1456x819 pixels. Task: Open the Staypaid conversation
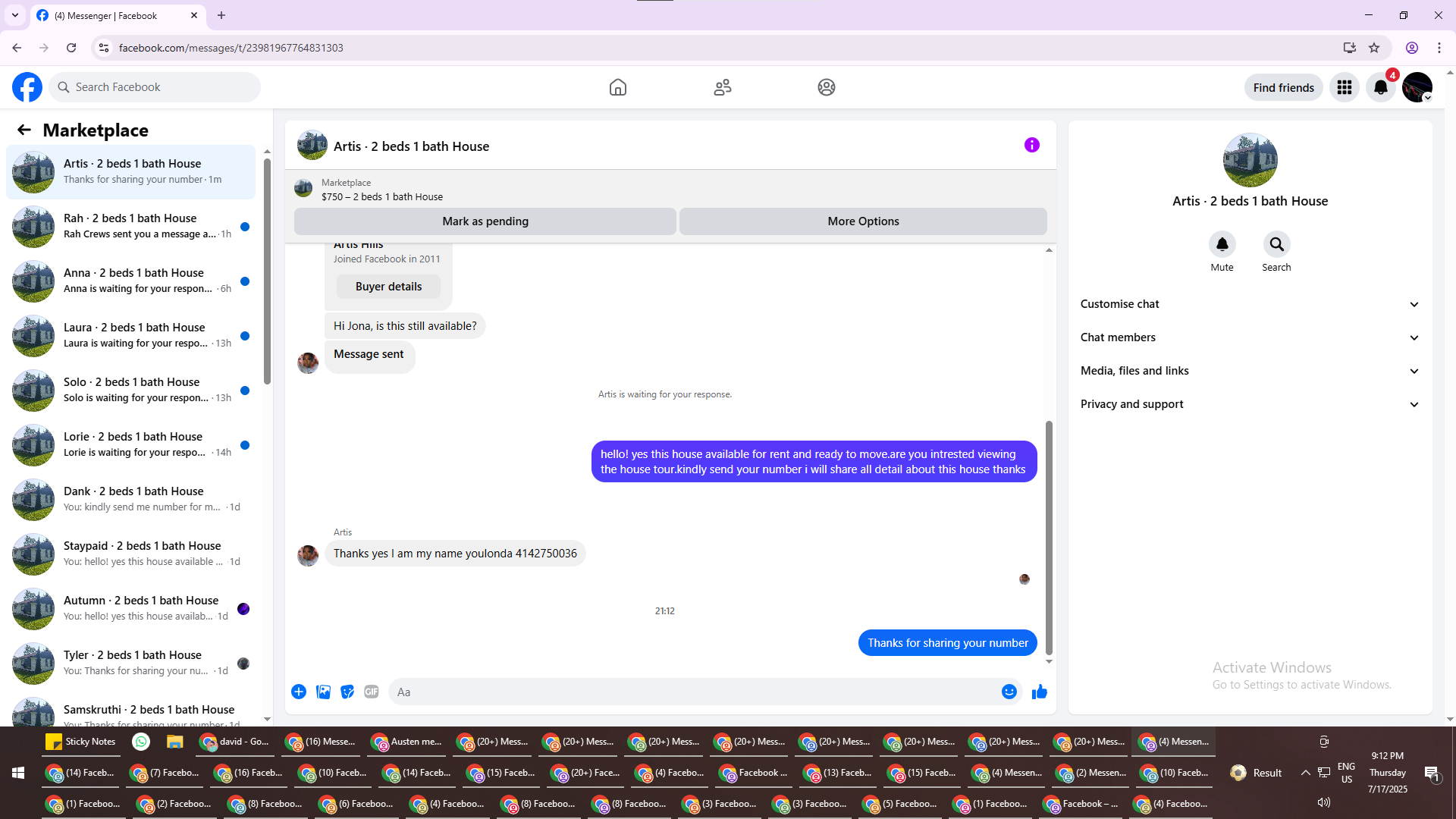pos(131,554)
